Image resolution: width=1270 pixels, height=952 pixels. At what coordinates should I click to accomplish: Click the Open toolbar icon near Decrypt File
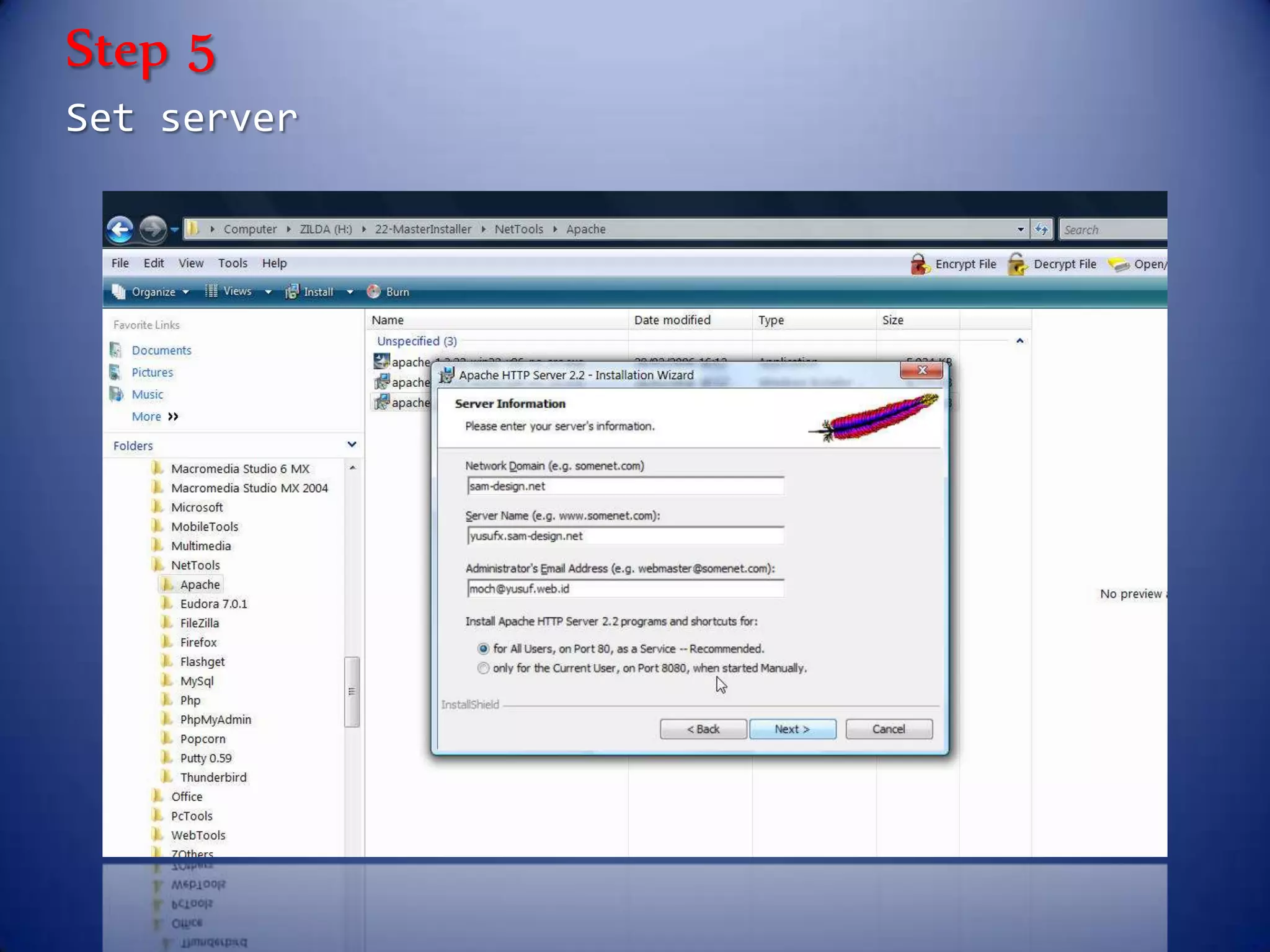point(1119,265)
